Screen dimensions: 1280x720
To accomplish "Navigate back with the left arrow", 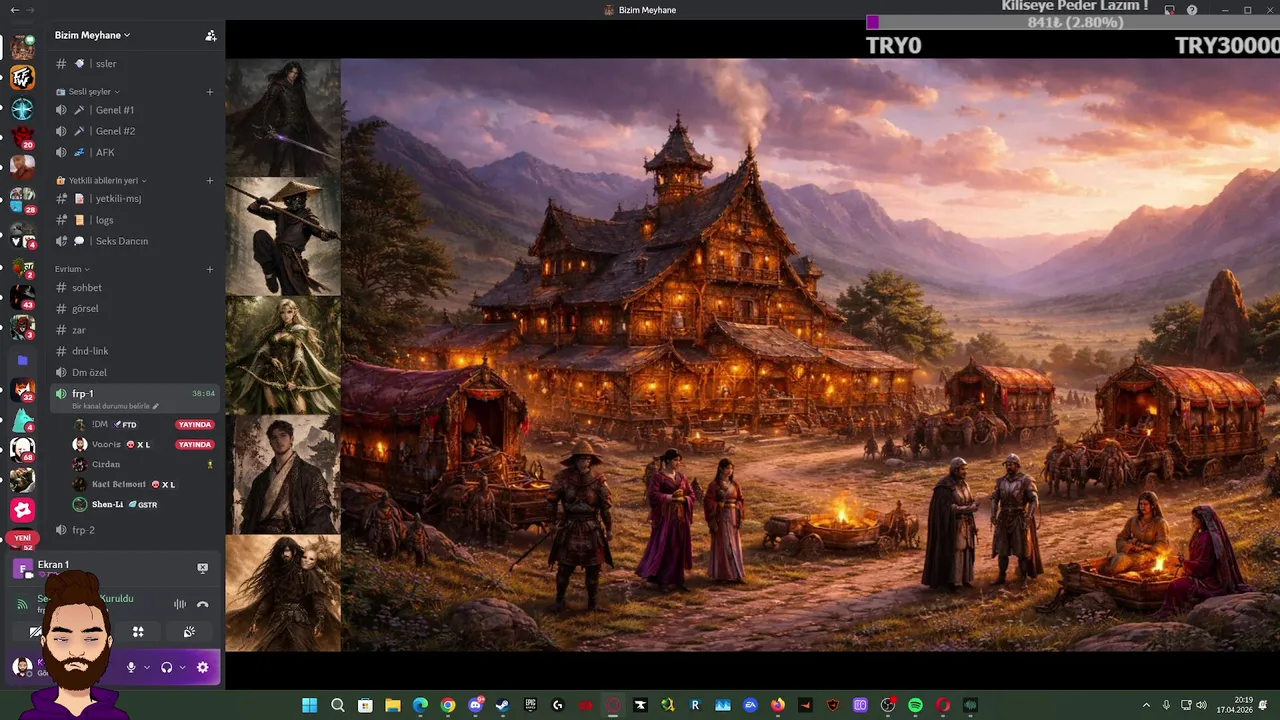I will click(14, 10).
